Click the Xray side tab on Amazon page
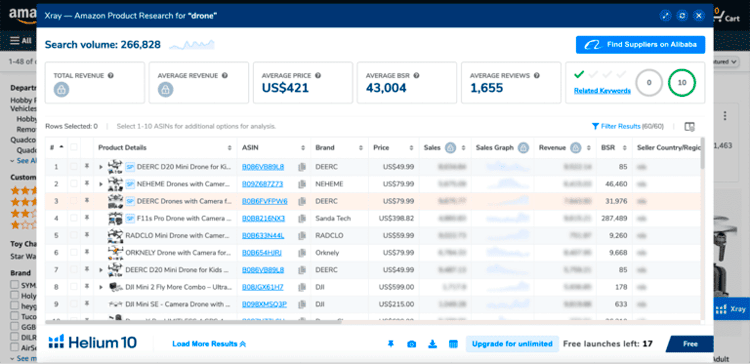 [x=731, y=309]
